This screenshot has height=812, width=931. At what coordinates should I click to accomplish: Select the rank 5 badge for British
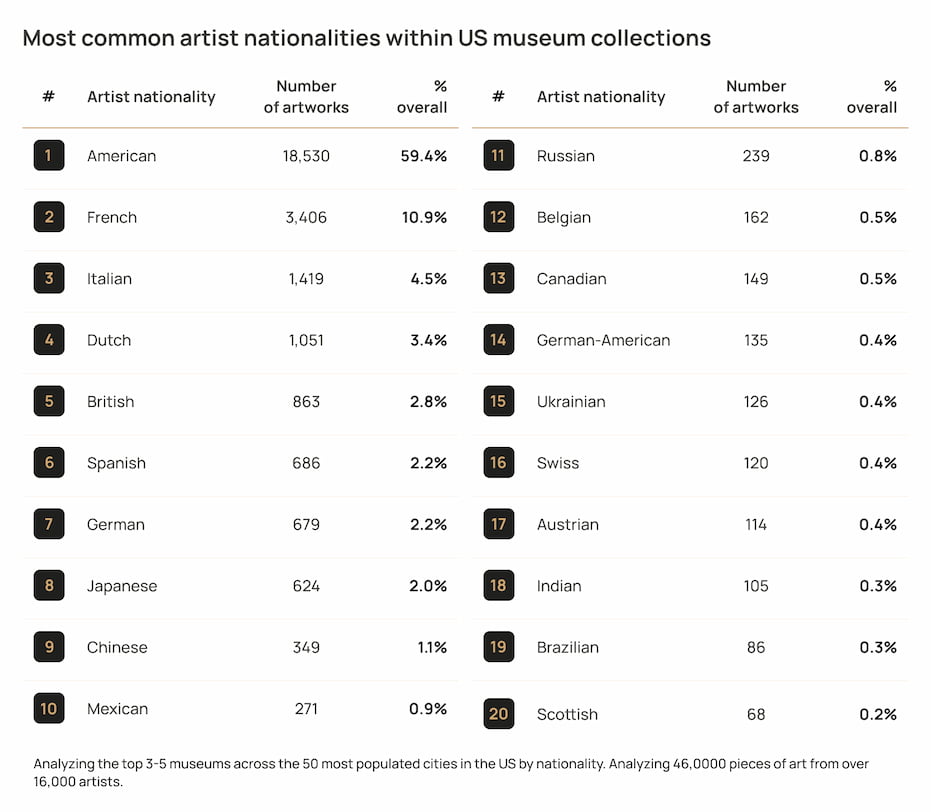pos(48,401)
